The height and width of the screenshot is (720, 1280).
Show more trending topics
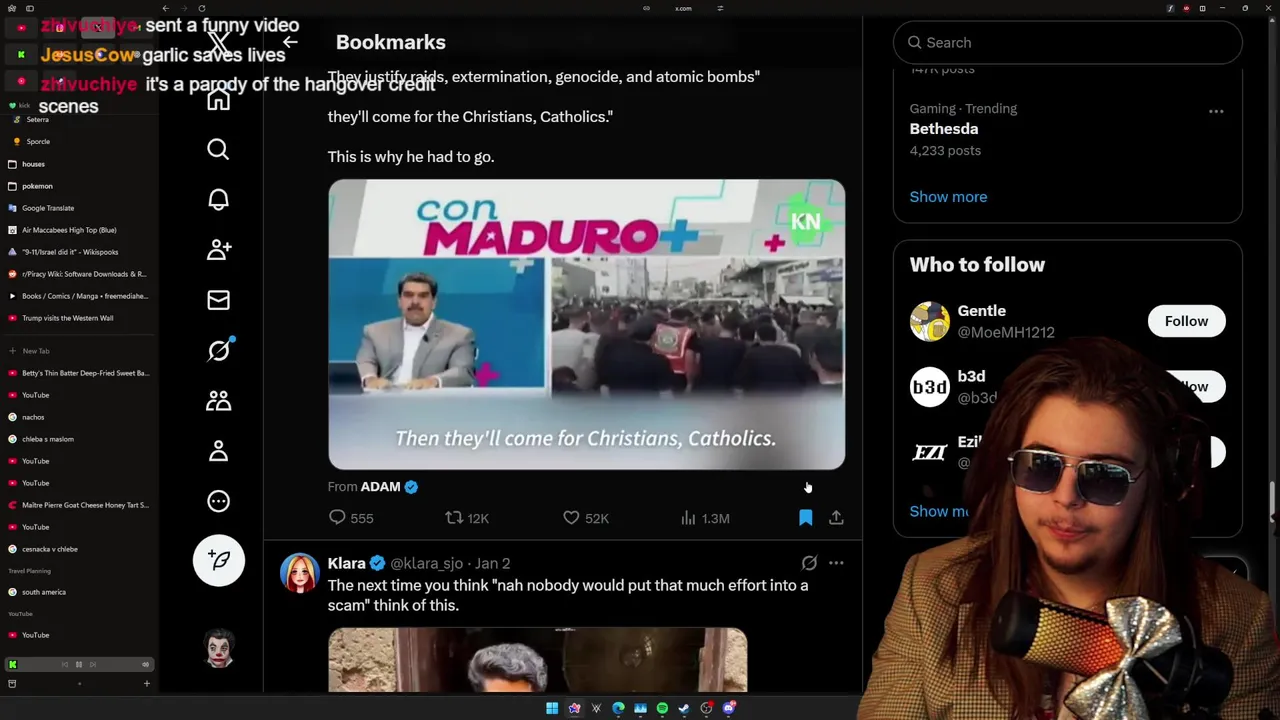(948, 196)
